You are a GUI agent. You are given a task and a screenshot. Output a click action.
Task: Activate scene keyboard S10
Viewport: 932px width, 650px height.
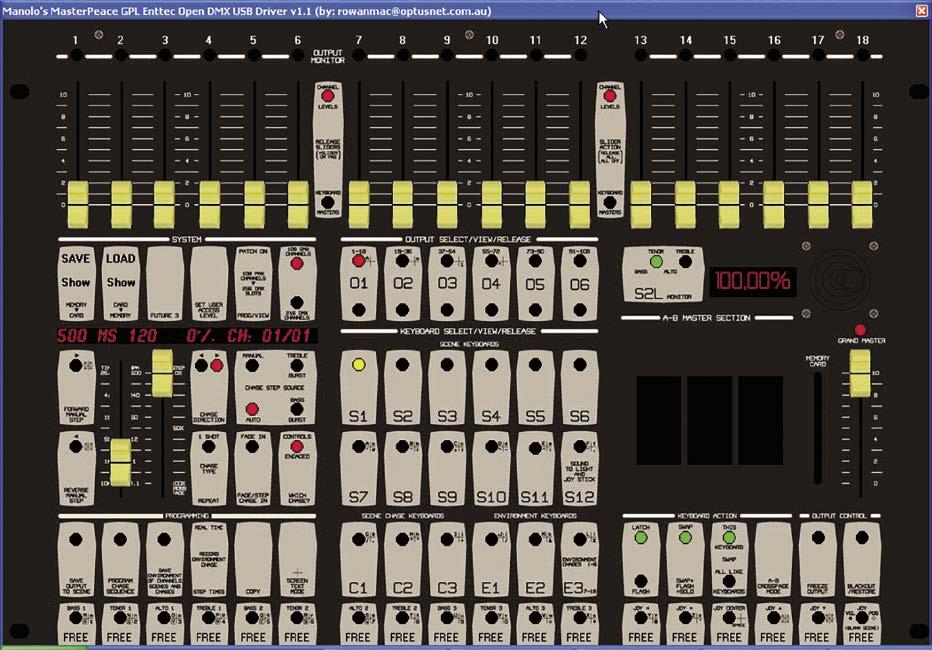491,469
